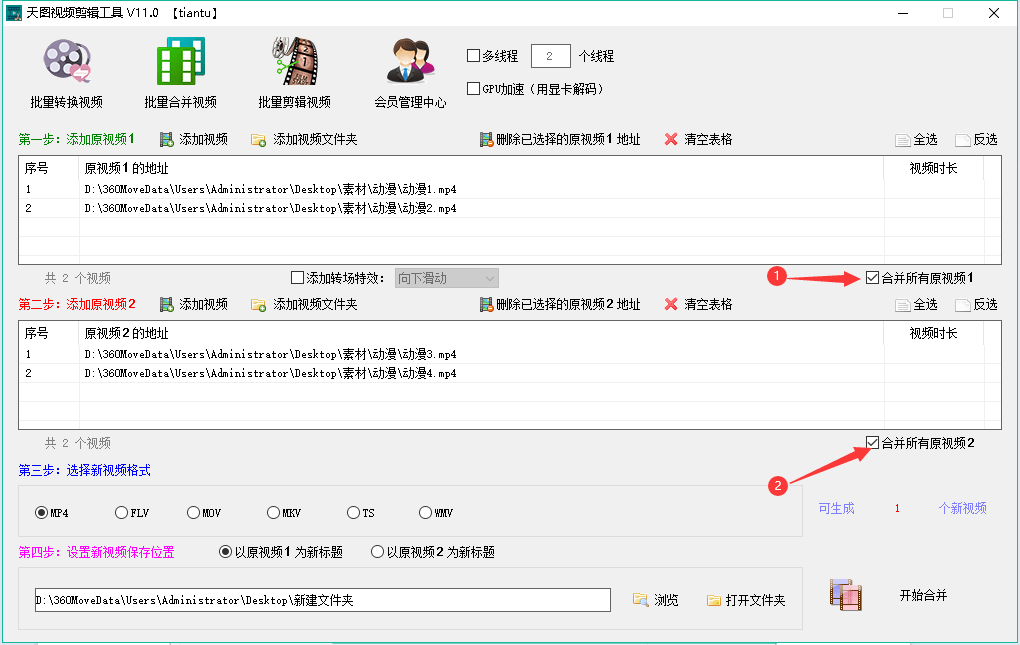The image size is (1020, 645).
Task: Click 添加视频 icon in step one
Action: point(167,140)
